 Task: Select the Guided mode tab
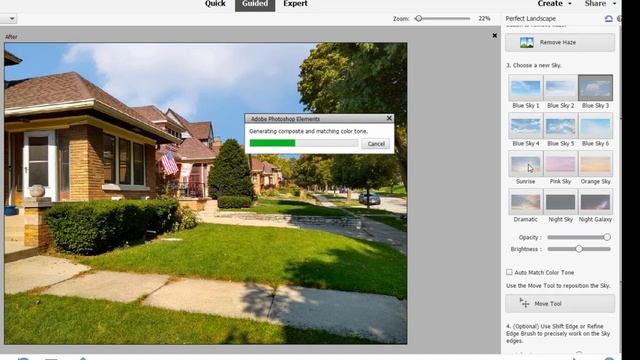pos(255,4)
